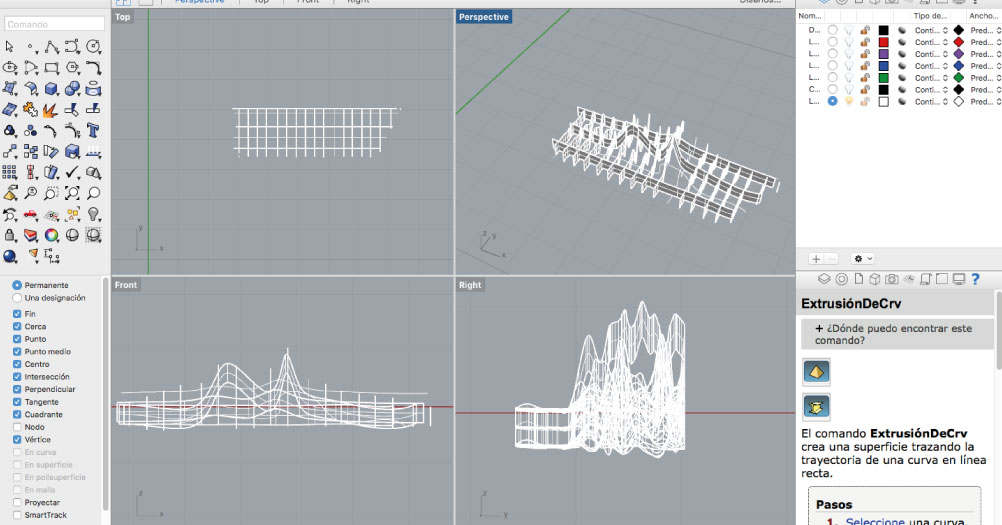Open linetype dropdown of the first black layer

click(x=930, y=30)
